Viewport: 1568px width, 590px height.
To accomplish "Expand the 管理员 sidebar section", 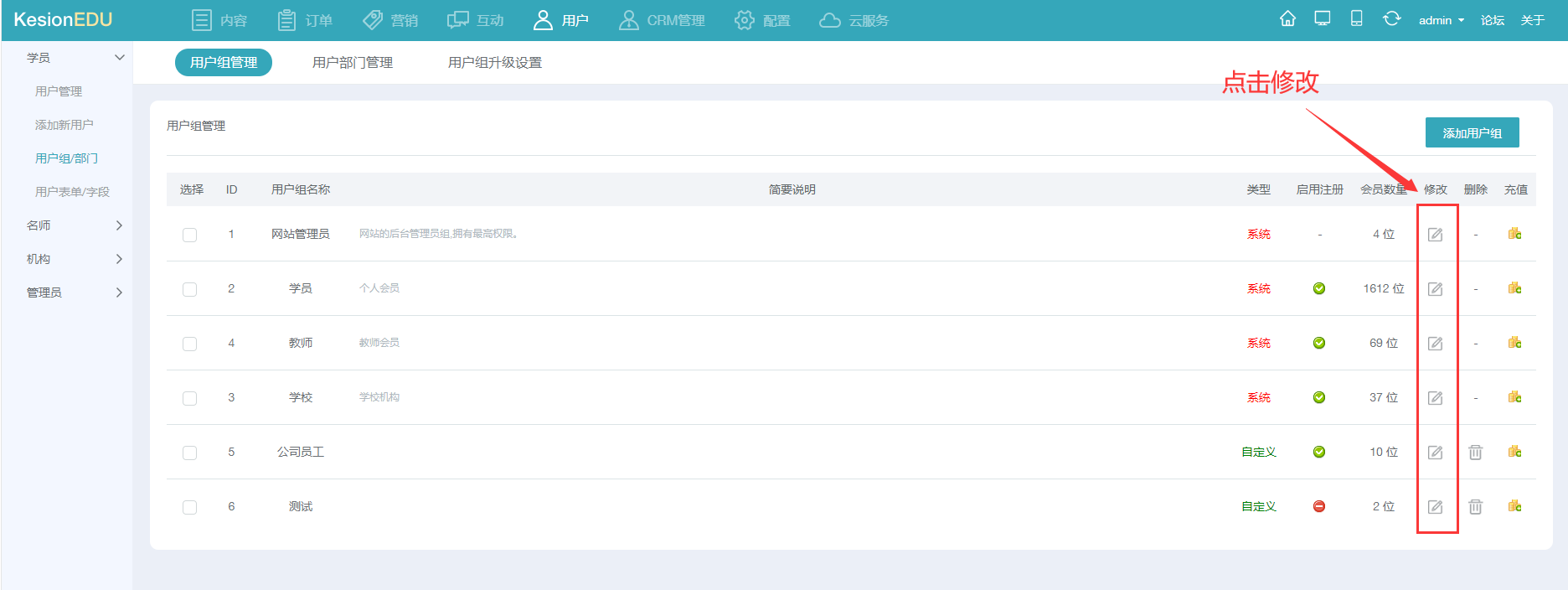I will point(74,292).
